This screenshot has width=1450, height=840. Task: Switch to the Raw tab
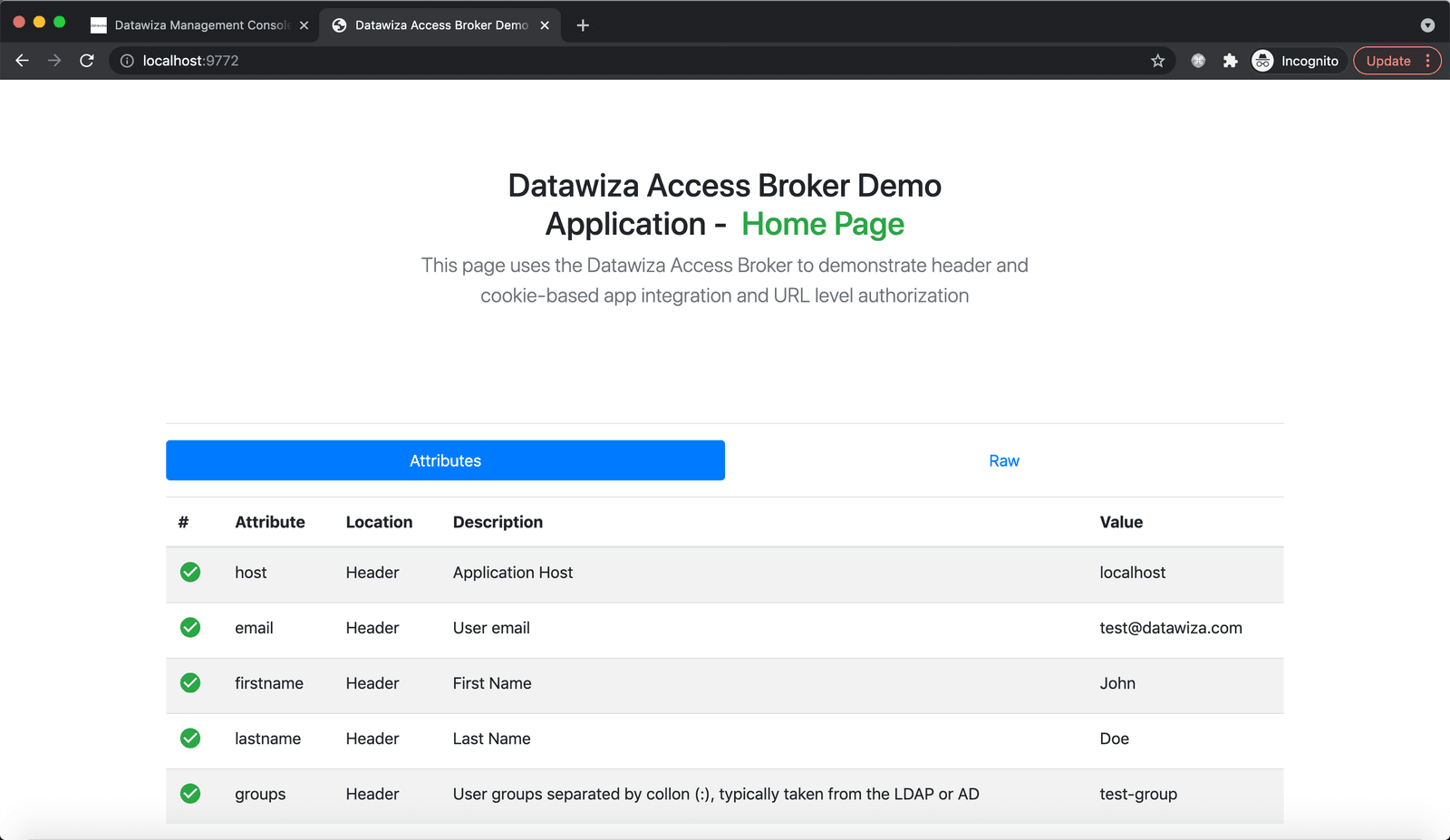[x=1004, y=460]
